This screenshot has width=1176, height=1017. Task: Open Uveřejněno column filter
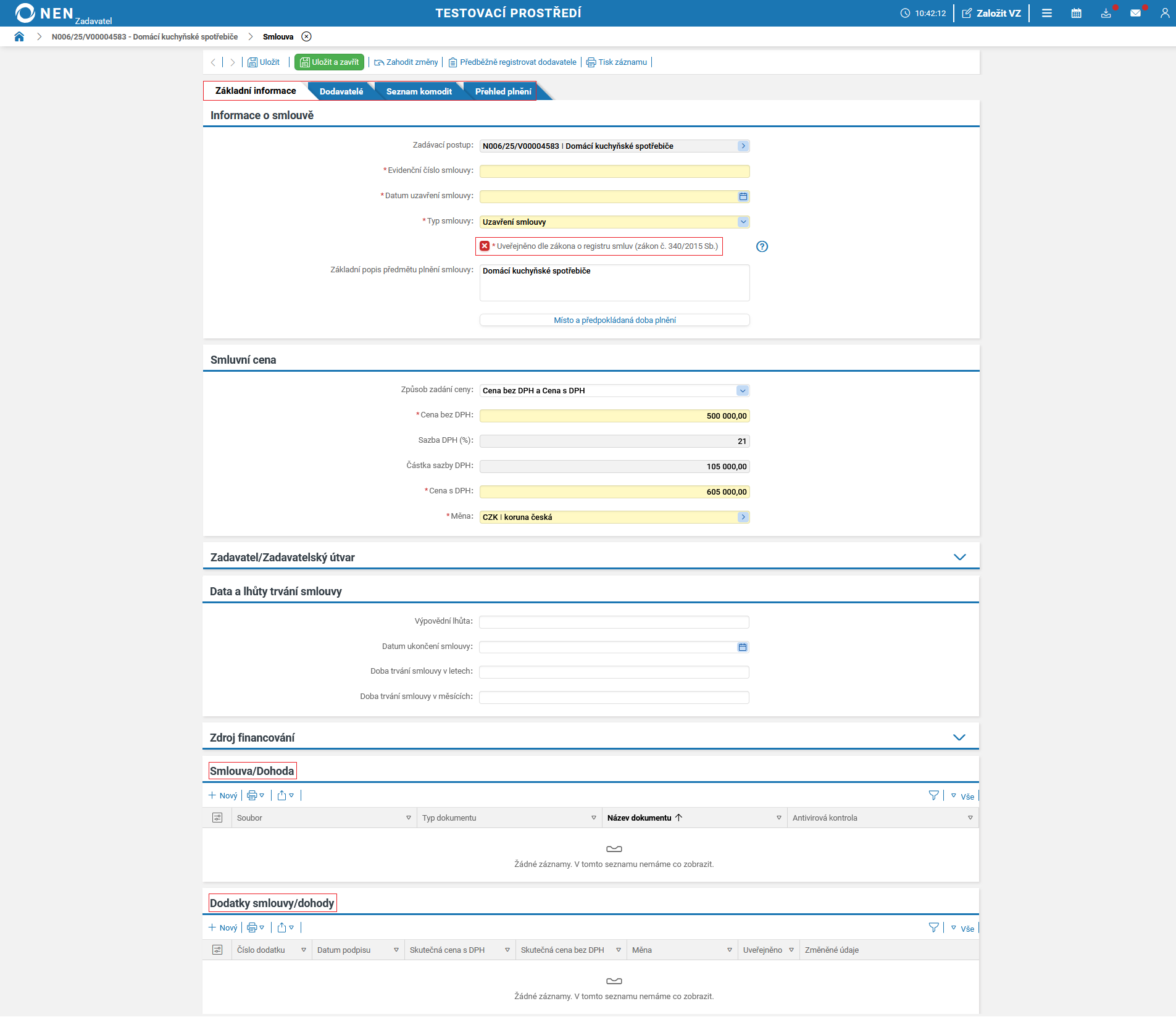tap(791, 950)
